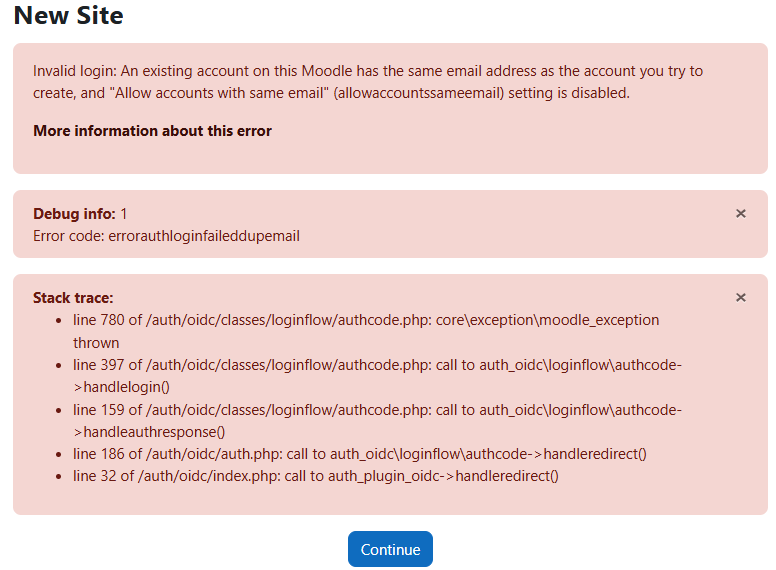Click the Debug info label
The image size is (776, 570).
click(74, 214)
